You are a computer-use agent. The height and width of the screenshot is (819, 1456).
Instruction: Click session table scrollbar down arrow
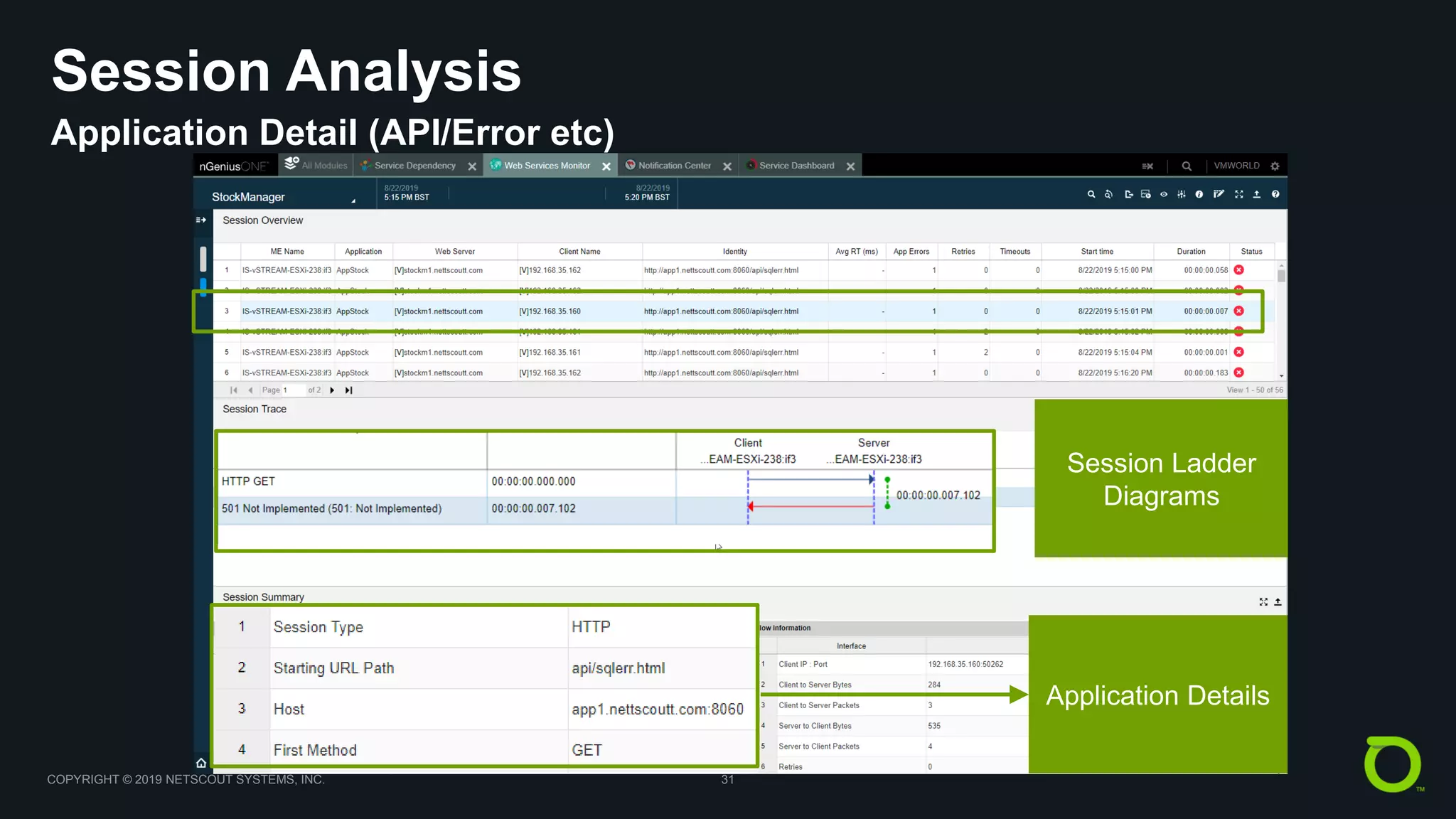(1281, 376)
